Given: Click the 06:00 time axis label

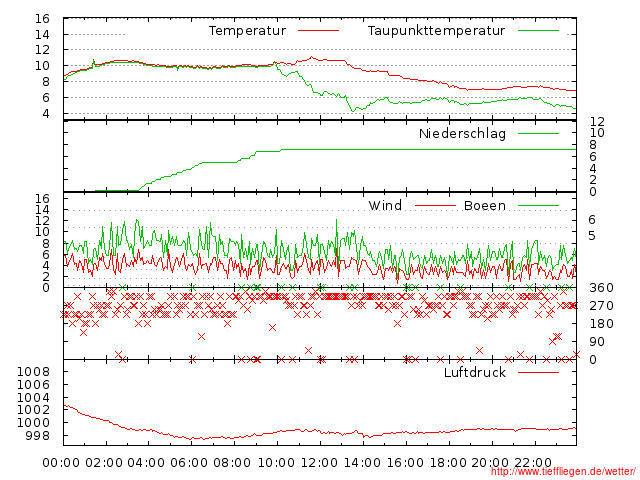Looking at the screenshot, I should pos(189,463).
